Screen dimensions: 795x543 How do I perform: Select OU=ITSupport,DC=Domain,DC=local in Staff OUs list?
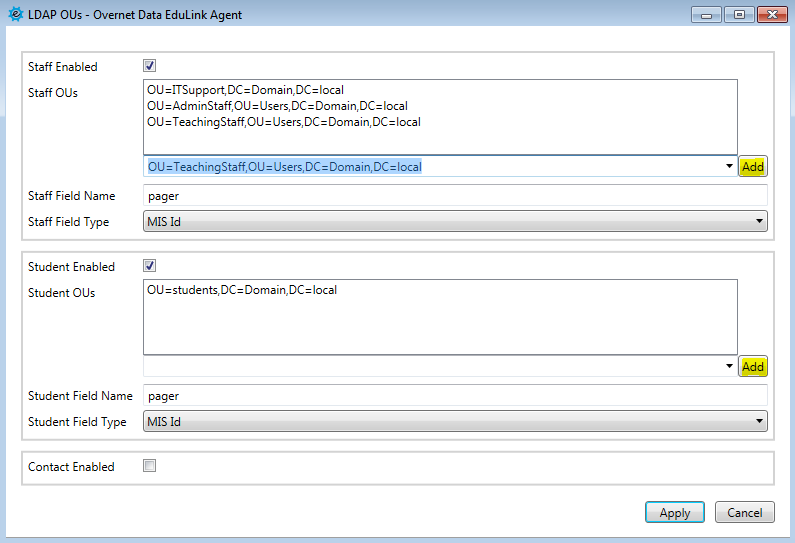click(245, 90)
